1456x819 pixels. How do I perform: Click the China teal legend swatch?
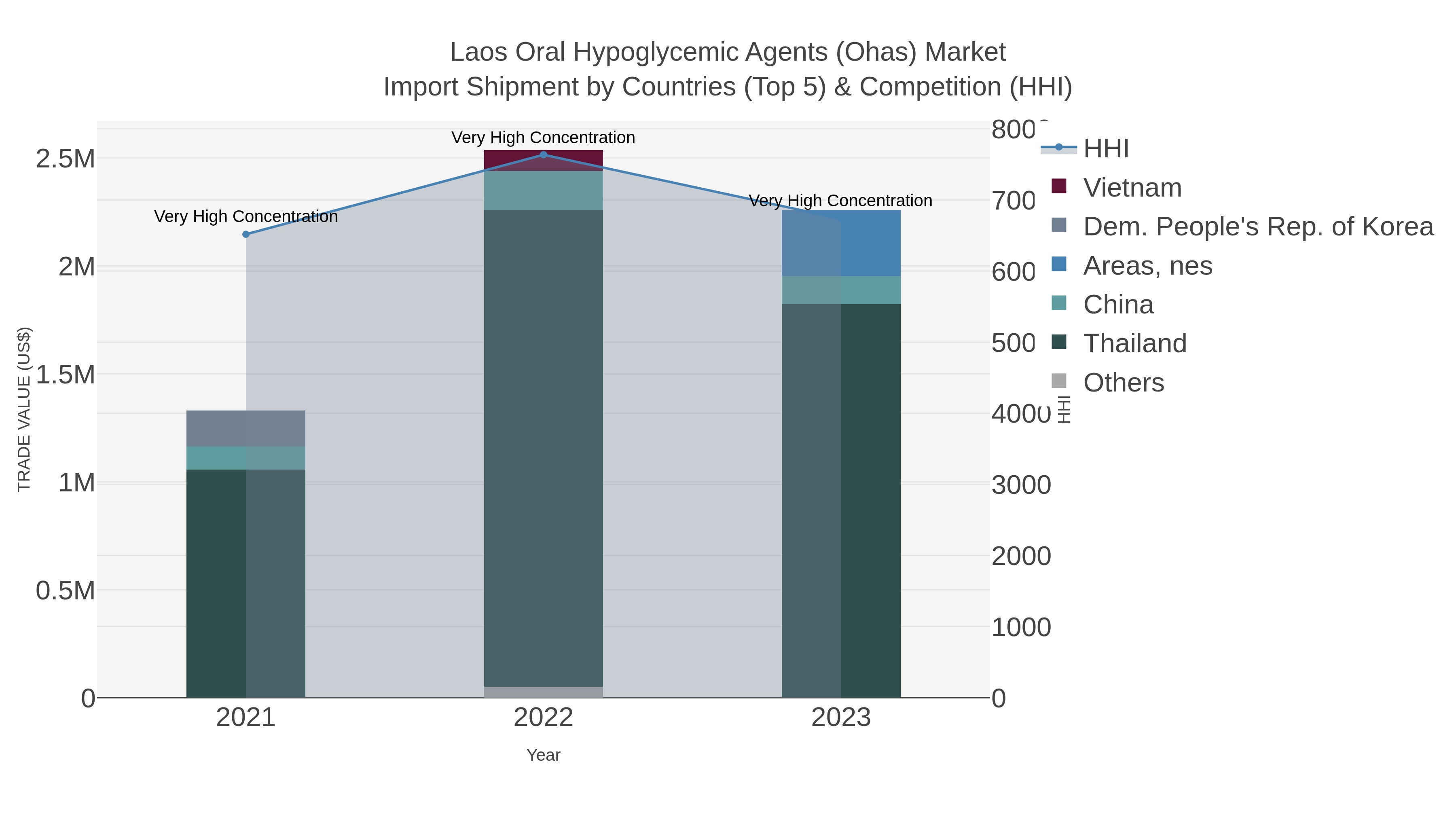pyautogui.click(x=1059, y=303)
